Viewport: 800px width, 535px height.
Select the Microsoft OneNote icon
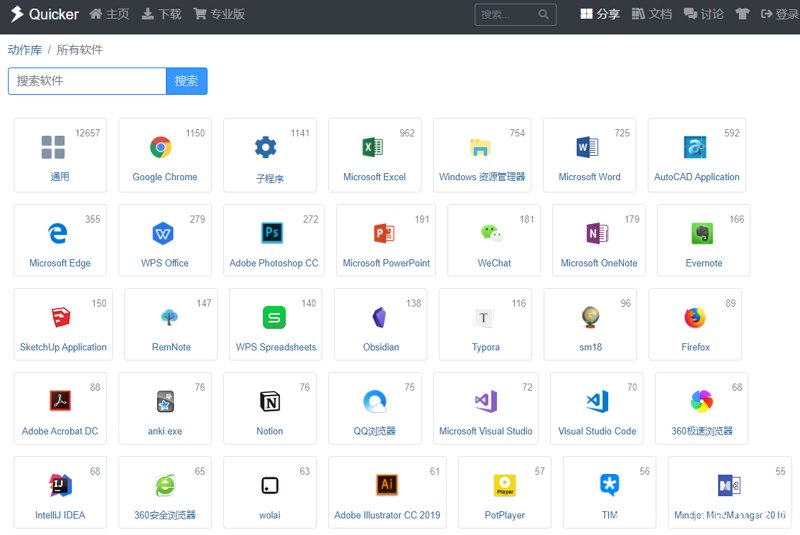tap(597, 233)
